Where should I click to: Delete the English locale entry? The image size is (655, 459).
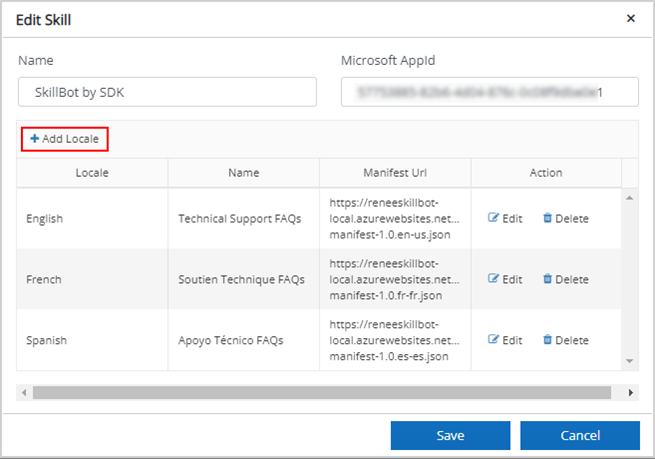565,219
